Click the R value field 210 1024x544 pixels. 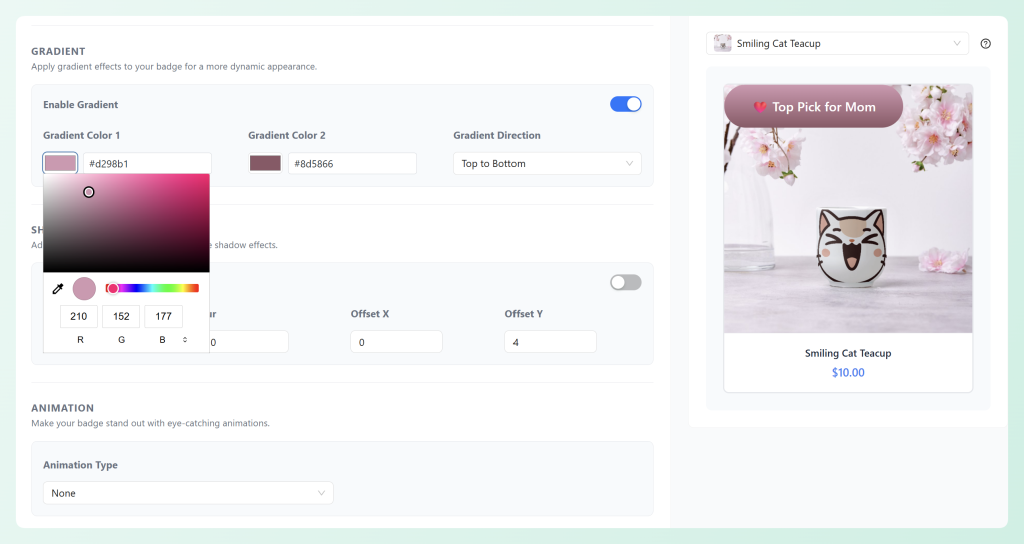pos(79,316)
